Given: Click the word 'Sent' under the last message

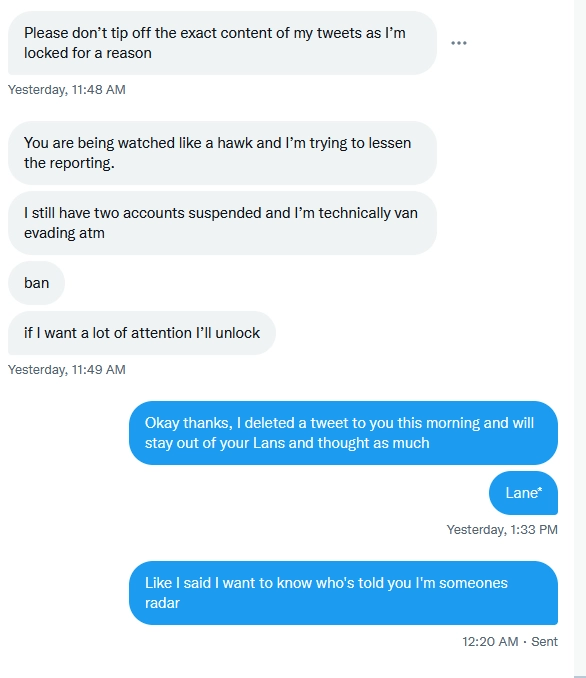Looking at the screenshot, I should coord(544,642).
